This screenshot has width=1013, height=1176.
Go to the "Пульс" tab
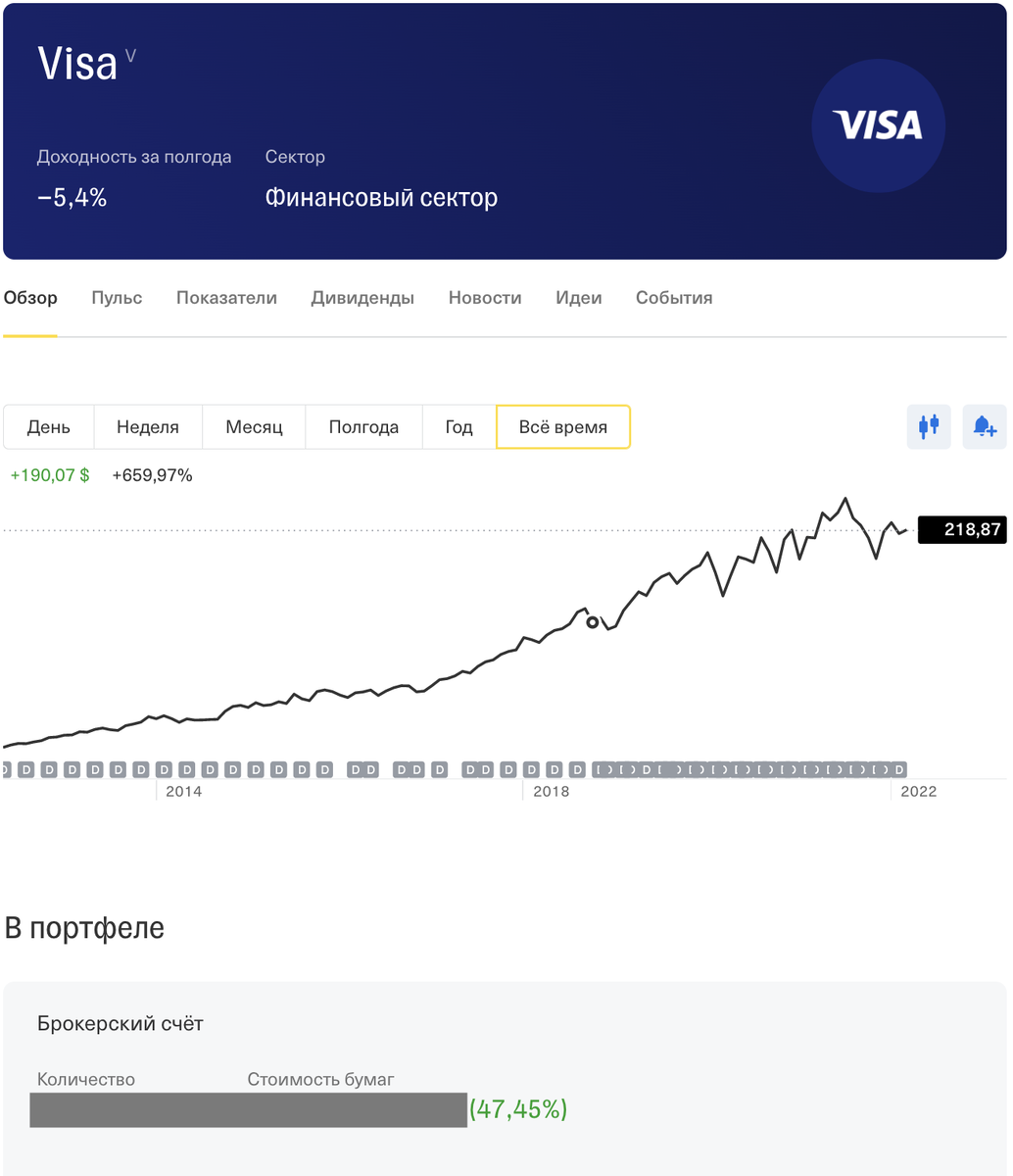click(116, 297)
